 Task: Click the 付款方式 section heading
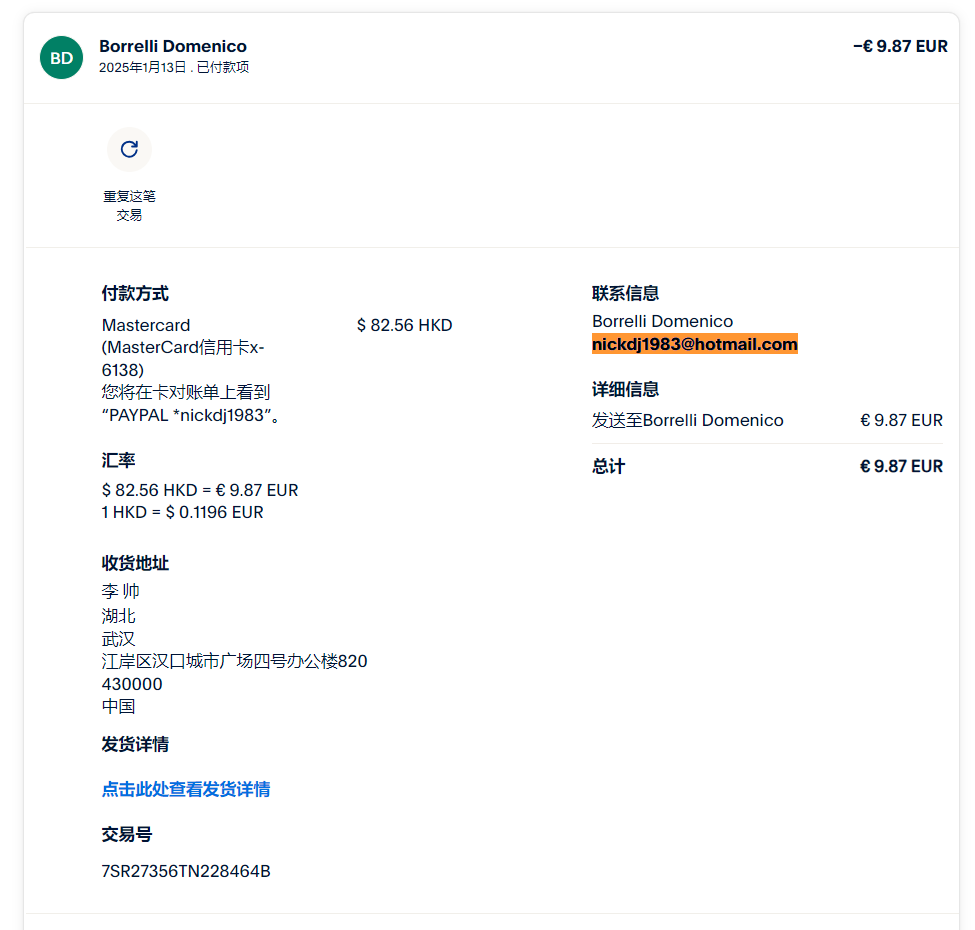point(135,293)
